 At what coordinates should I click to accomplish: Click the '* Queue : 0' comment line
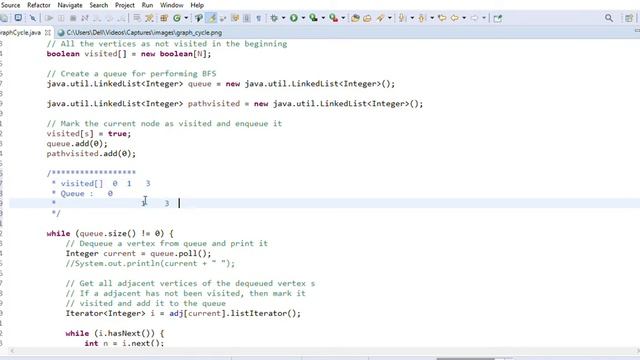click(x=82, y=193)
